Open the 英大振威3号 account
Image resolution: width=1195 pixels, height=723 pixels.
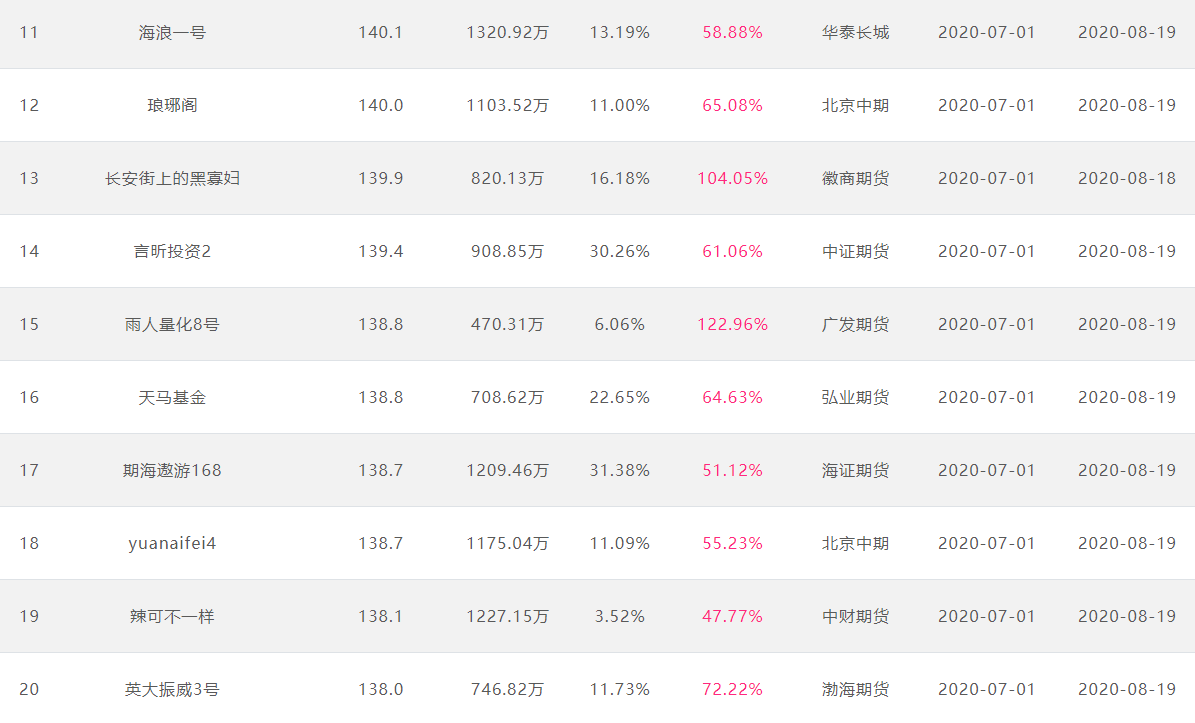[x=172, y=689]
